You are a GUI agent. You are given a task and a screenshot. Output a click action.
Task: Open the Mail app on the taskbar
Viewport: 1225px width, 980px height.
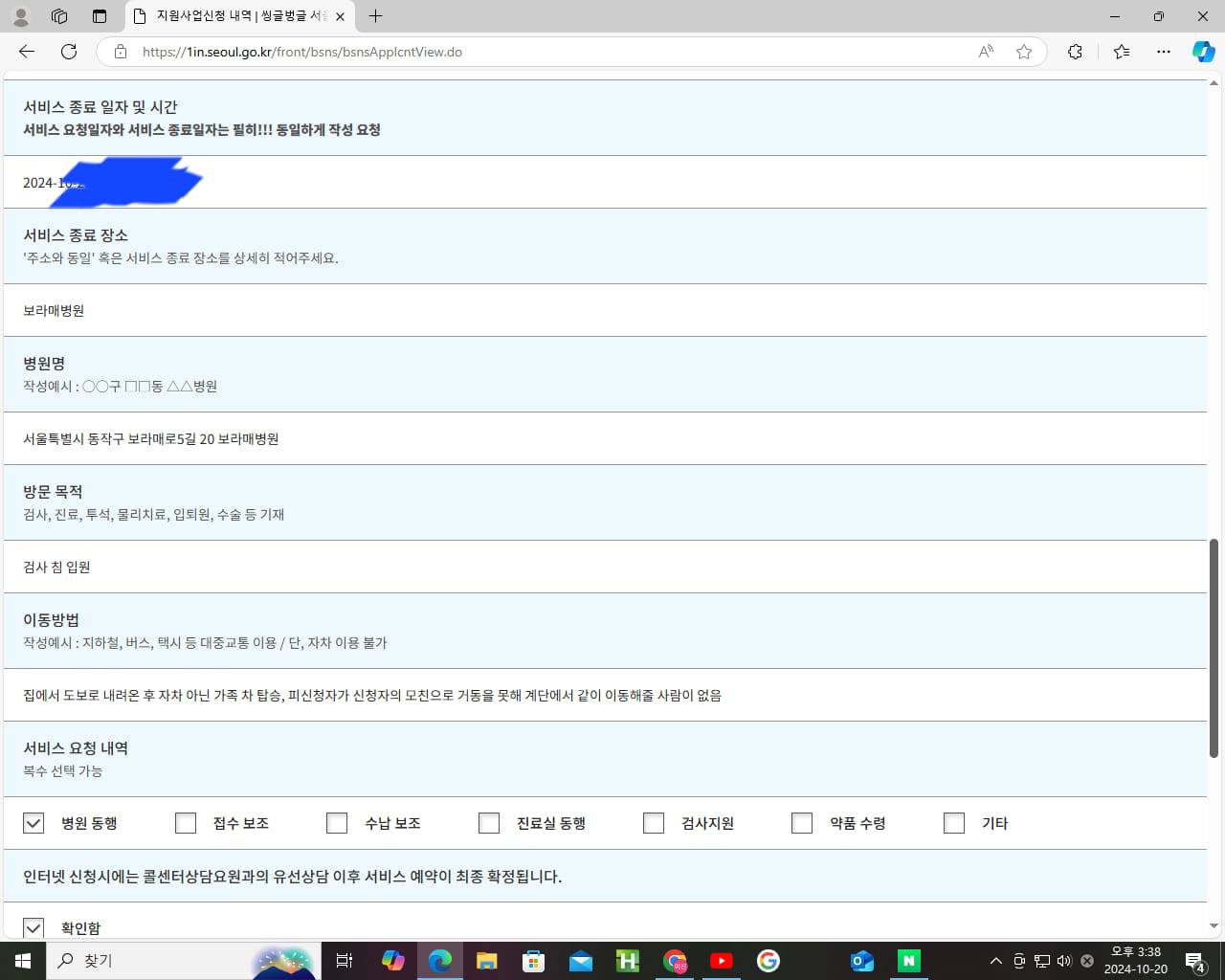[581, 961]
